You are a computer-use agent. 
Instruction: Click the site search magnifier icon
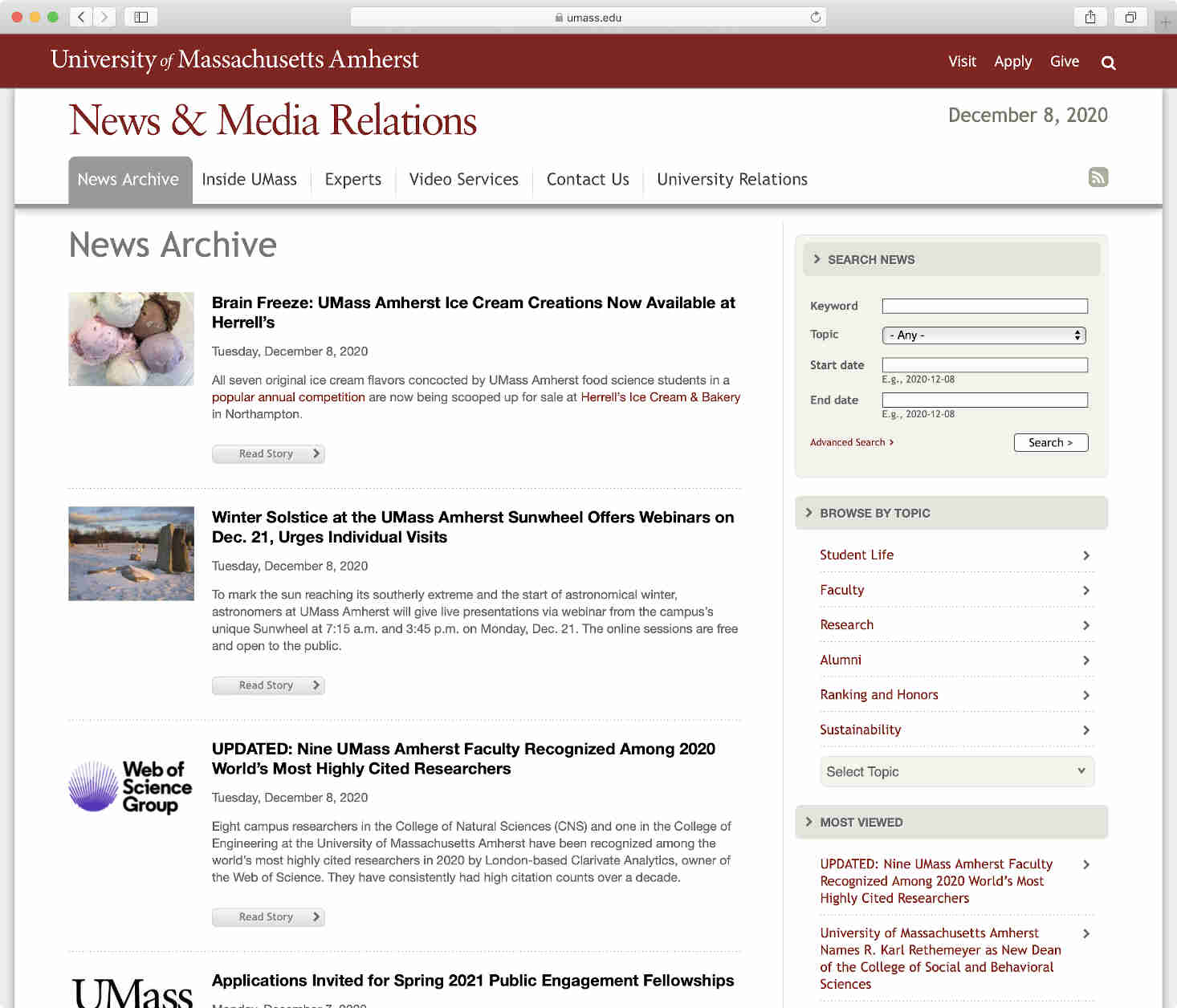(1108, 63)
